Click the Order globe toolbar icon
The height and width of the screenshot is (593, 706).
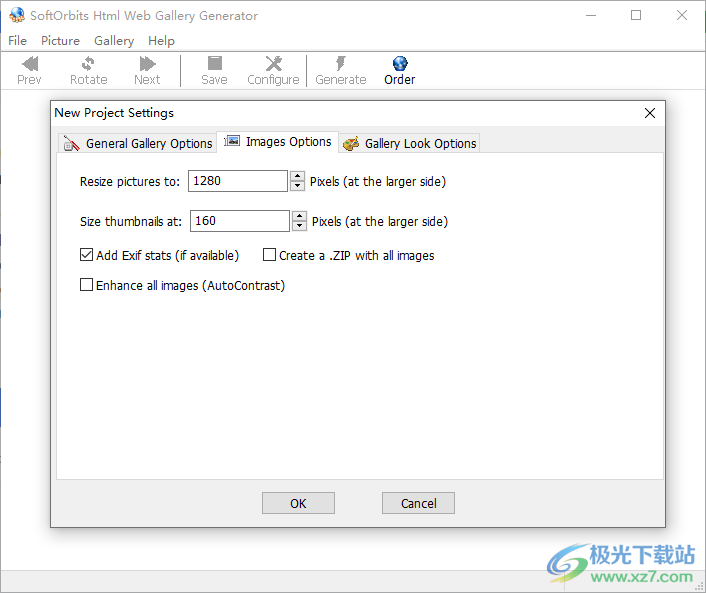[x=400, y=63]
